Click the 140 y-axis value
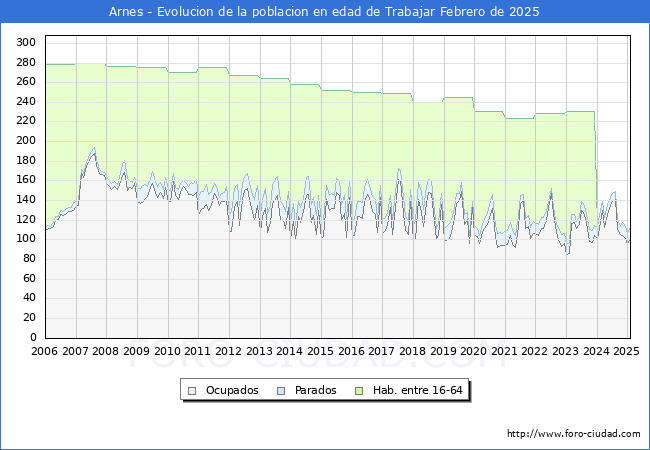The image size is (650, 450). click(x=26, y=200)
